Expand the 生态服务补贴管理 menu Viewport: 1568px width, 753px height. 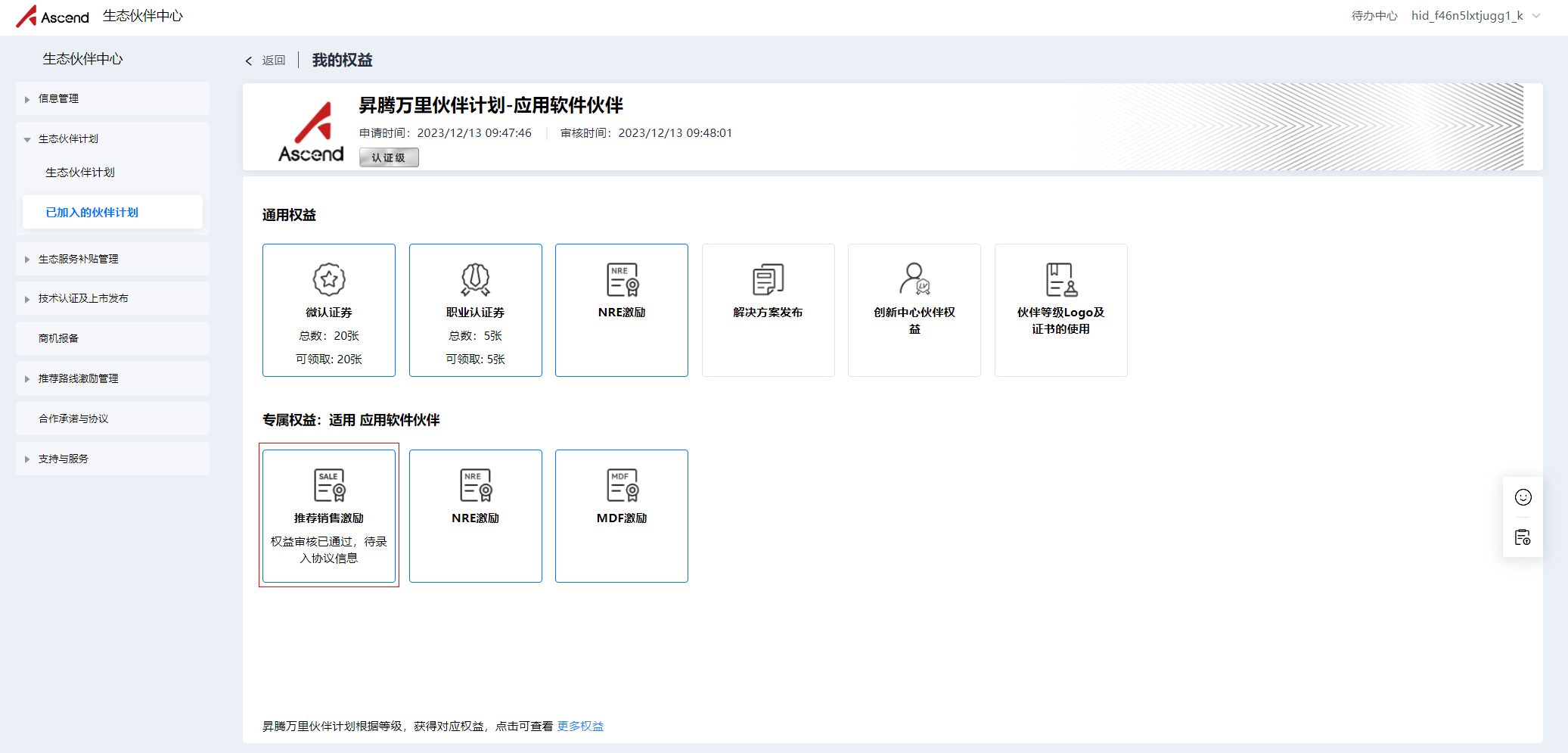pyautogui.click(x=113, y=259)
